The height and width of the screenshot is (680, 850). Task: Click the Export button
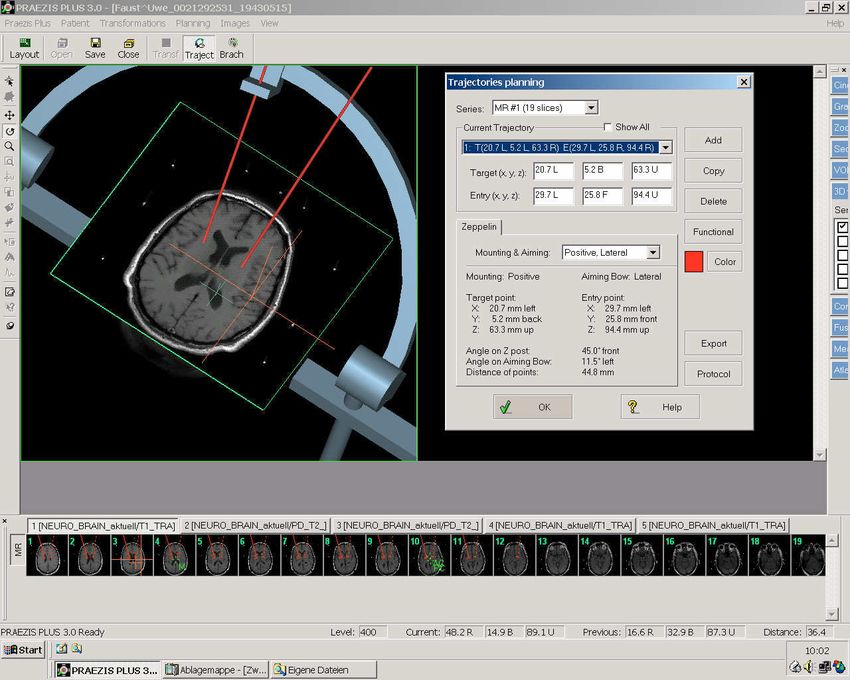tap(713, 343)
